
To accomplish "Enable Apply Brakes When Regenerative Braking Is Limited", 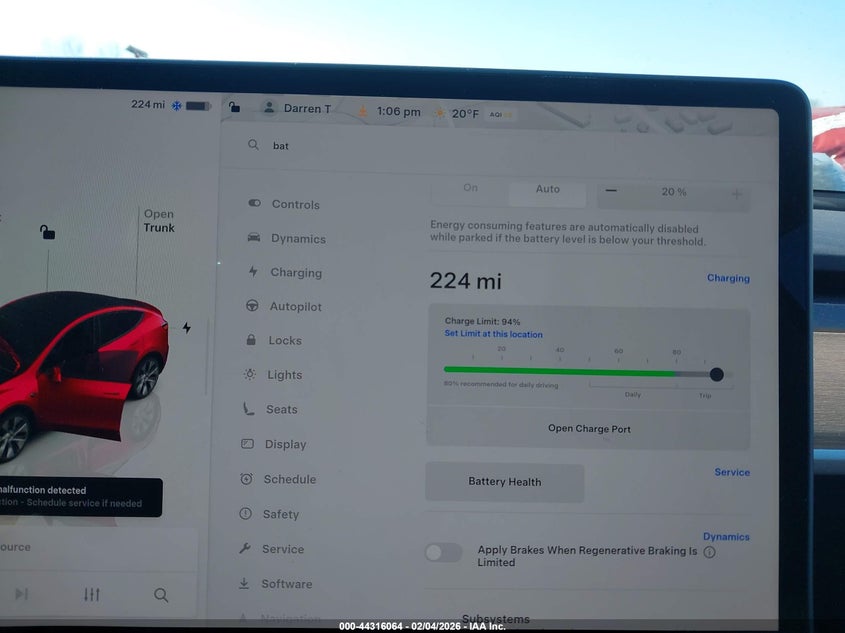I will [x=443, y=552].
